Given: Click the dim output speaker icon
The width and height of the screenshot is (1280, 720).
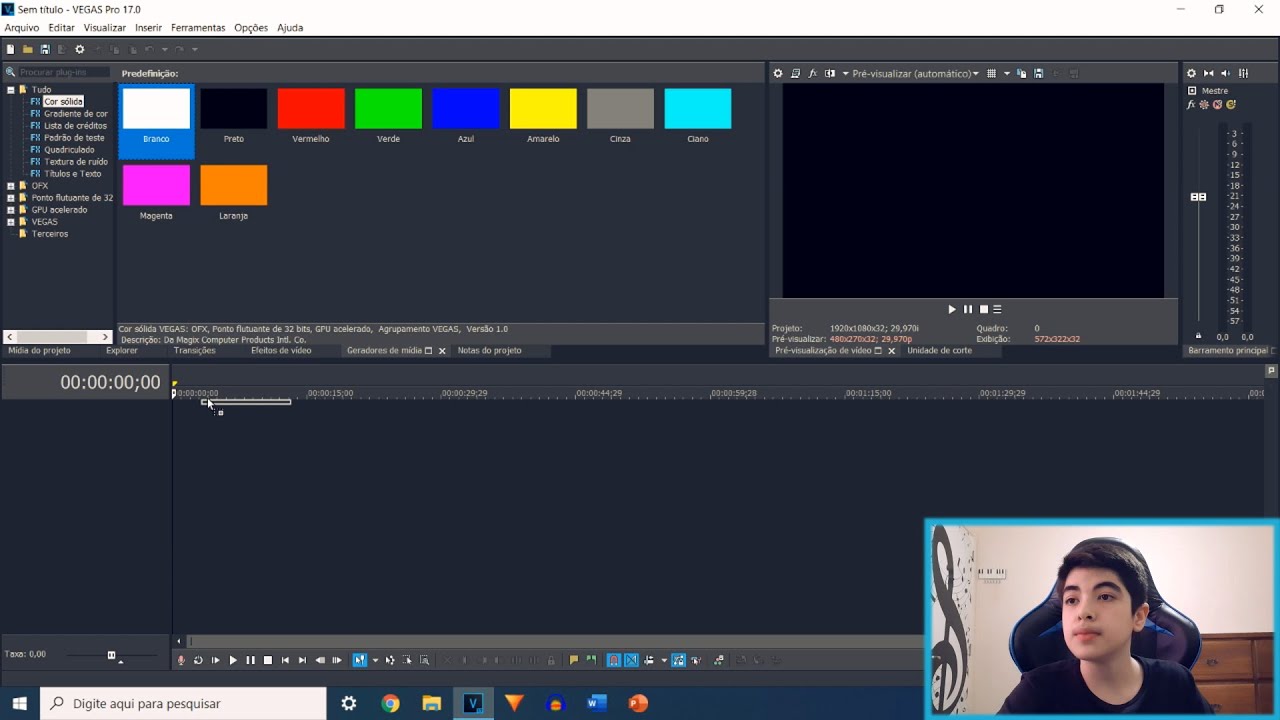Looking at the screenshot, I should click(1226, 73).
